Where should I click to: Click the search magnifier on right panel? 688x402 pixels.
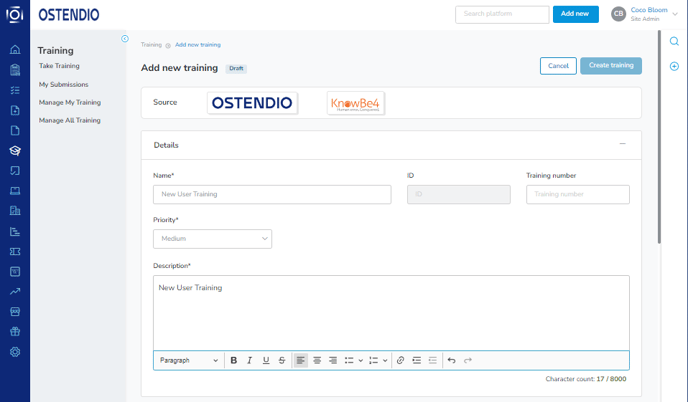[674, 41]
